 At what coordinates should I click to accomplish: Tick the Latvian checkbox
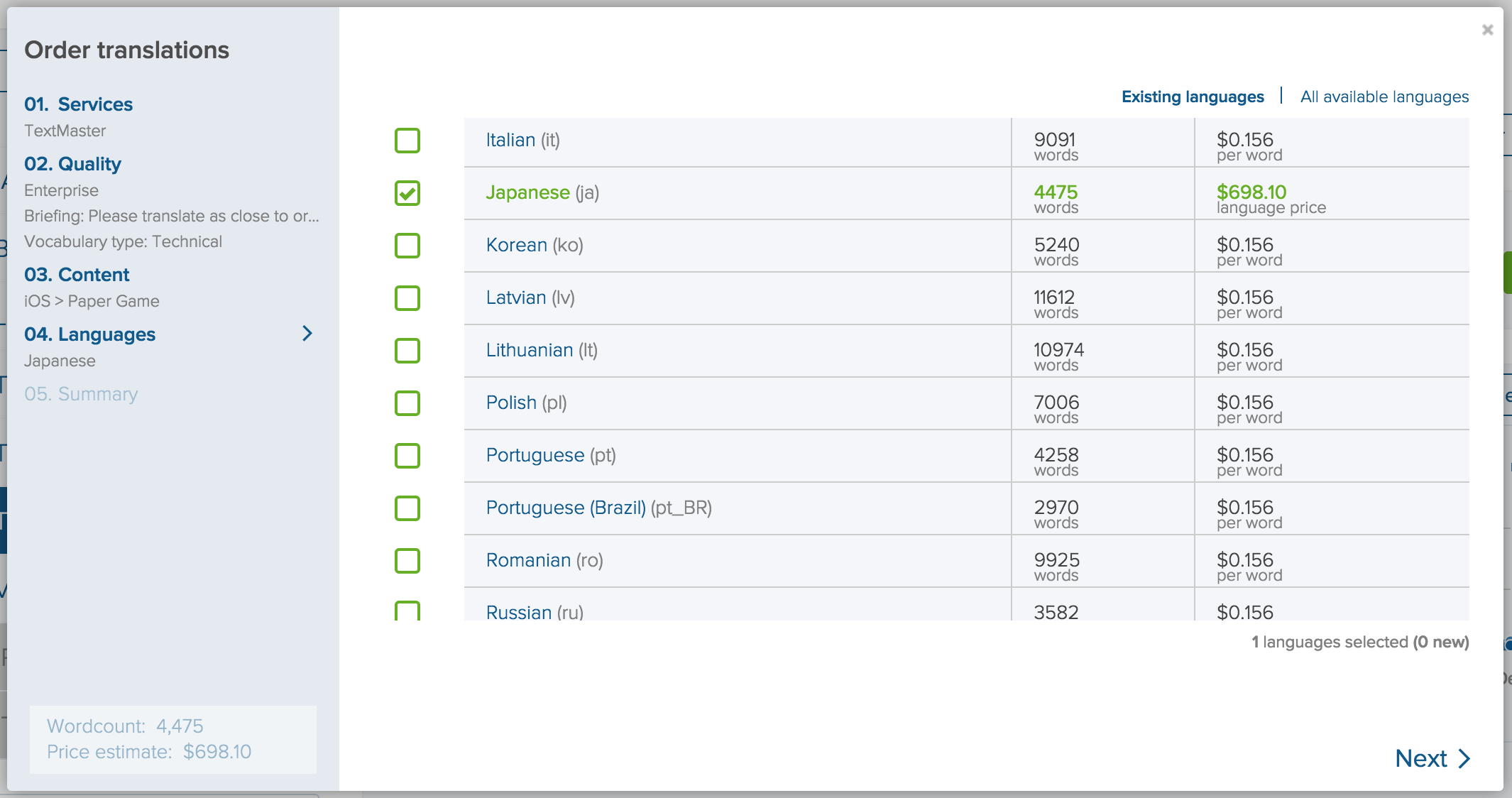[x=407, y=298]
